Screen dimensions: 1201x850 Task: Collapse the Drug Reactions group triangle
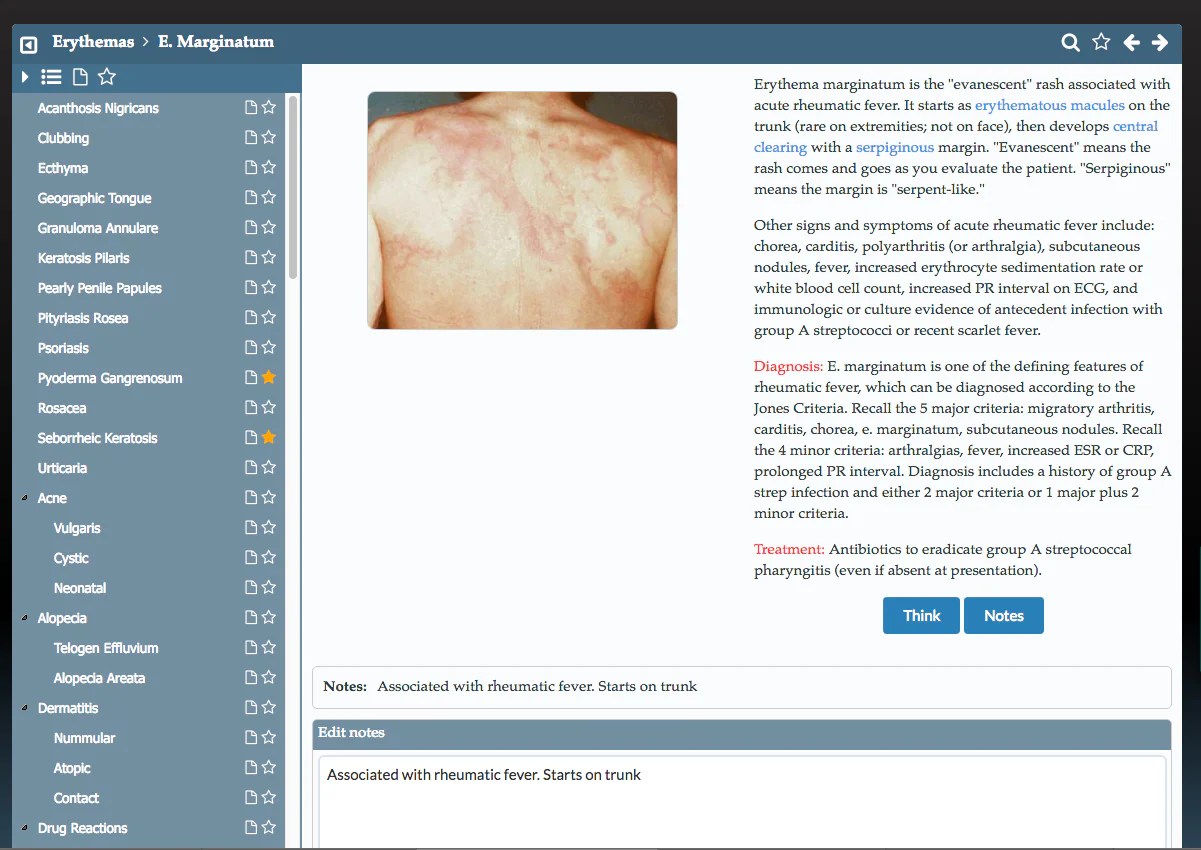[x=25, y=828]
